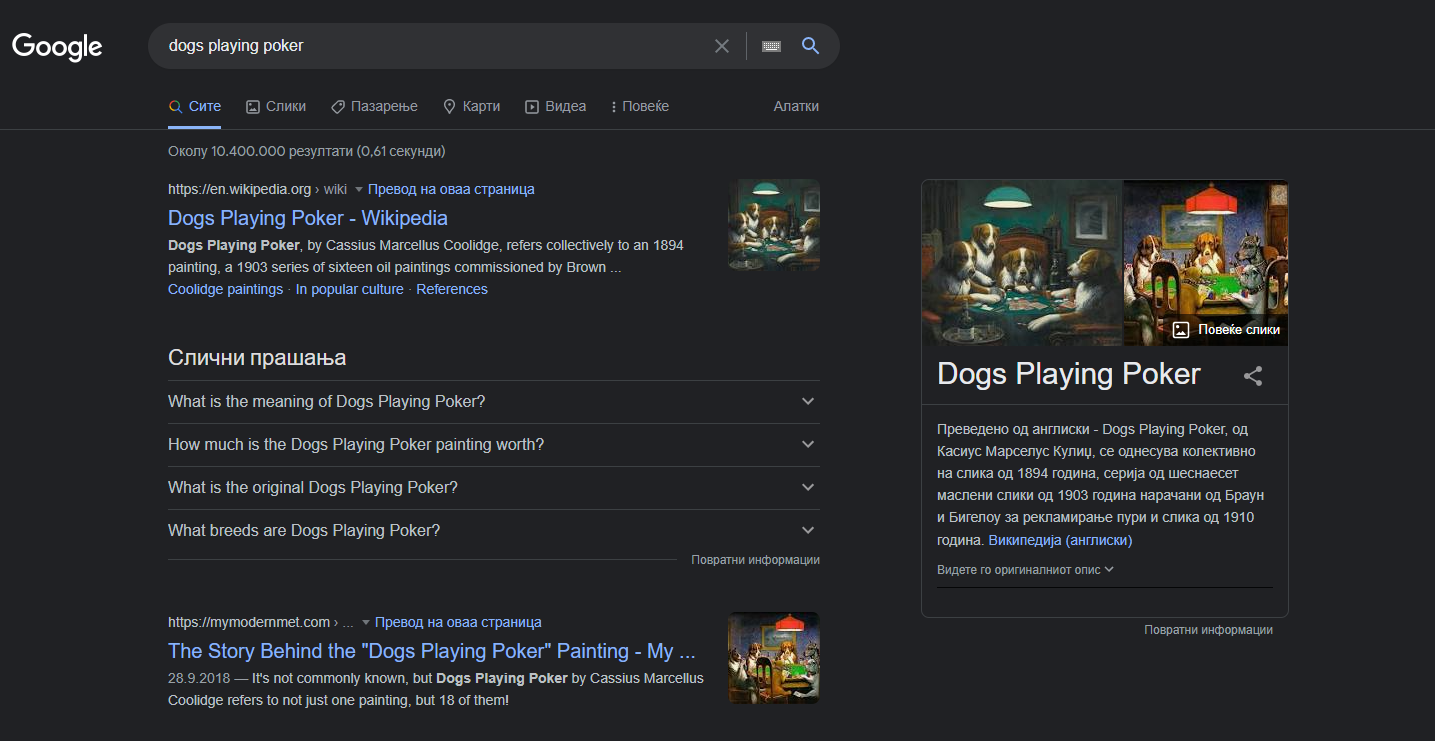Switch to the Видеа tab

[x=556, y=106]
